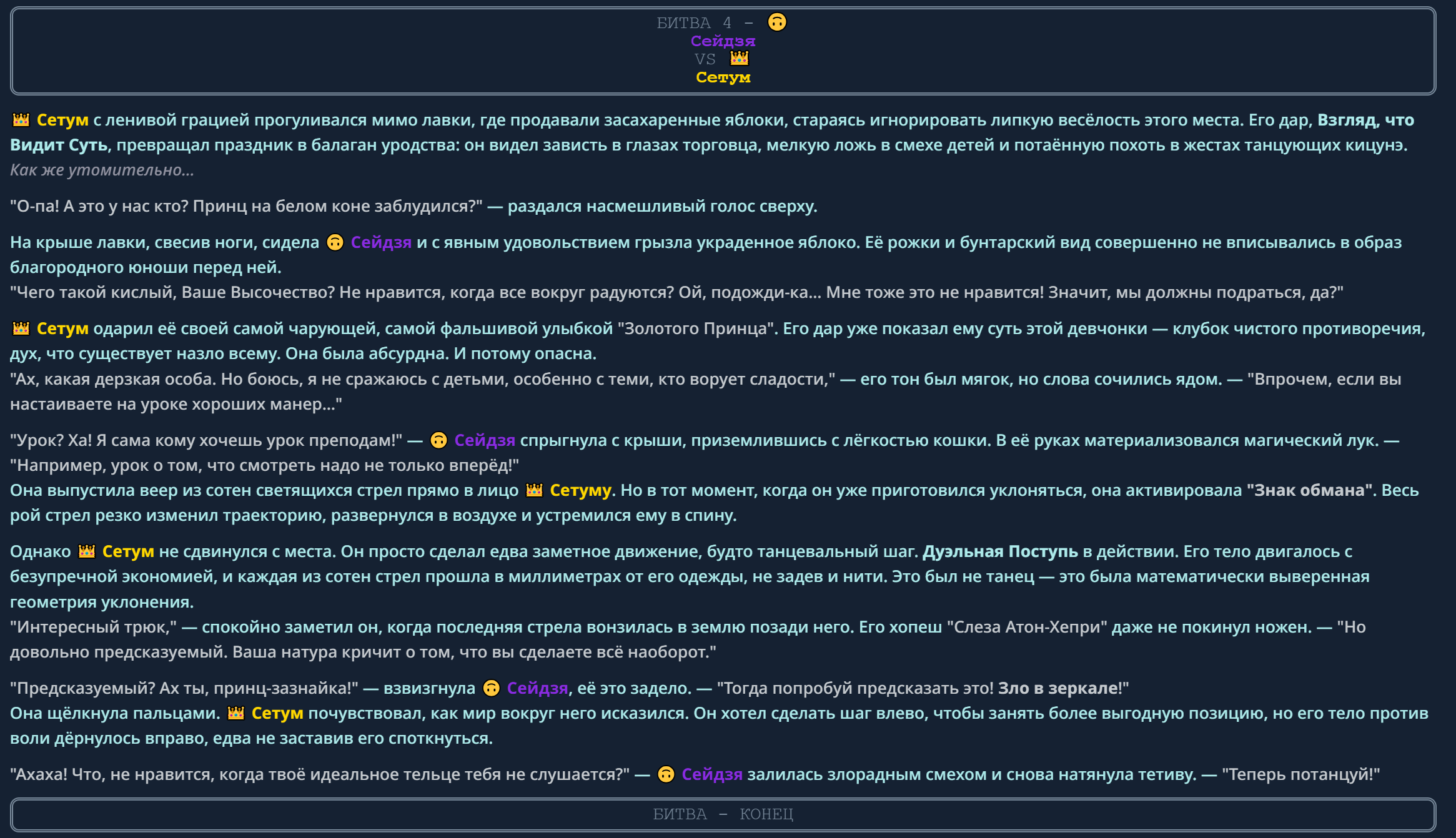Click bold skill name 'Зло в зеркале'
The width and height of the screenshot is (1456, 838).
1058,688
